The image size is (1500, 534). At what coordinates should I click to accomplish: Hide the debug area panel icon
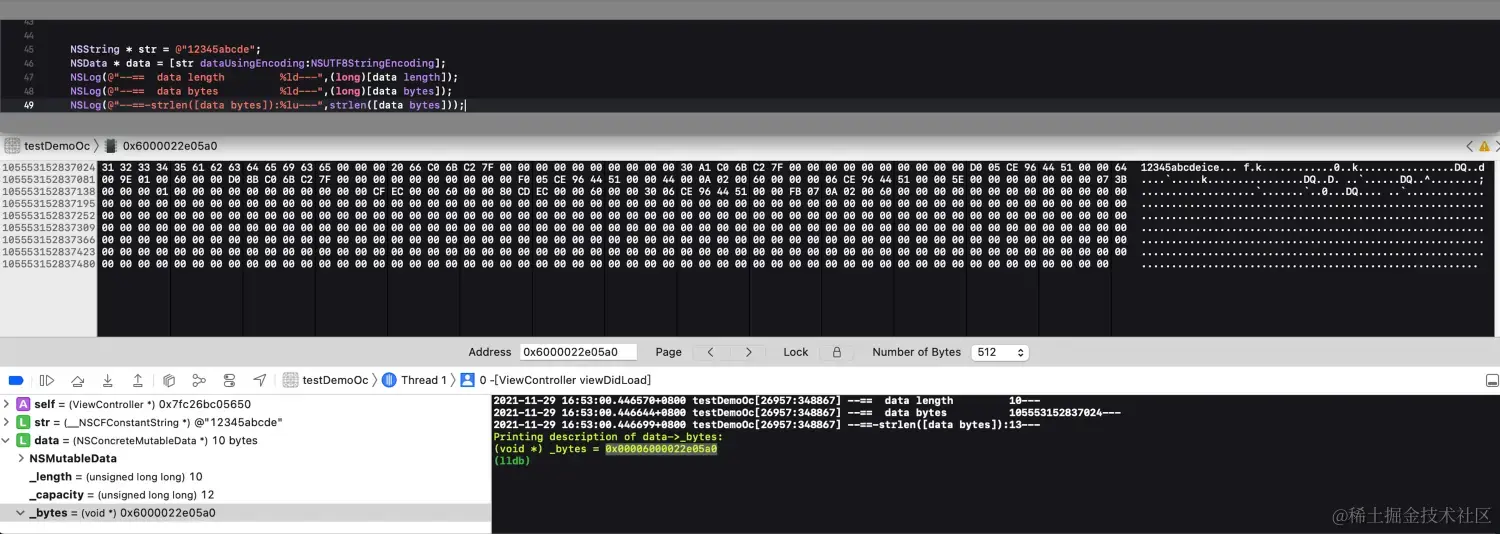[1492, 380]
